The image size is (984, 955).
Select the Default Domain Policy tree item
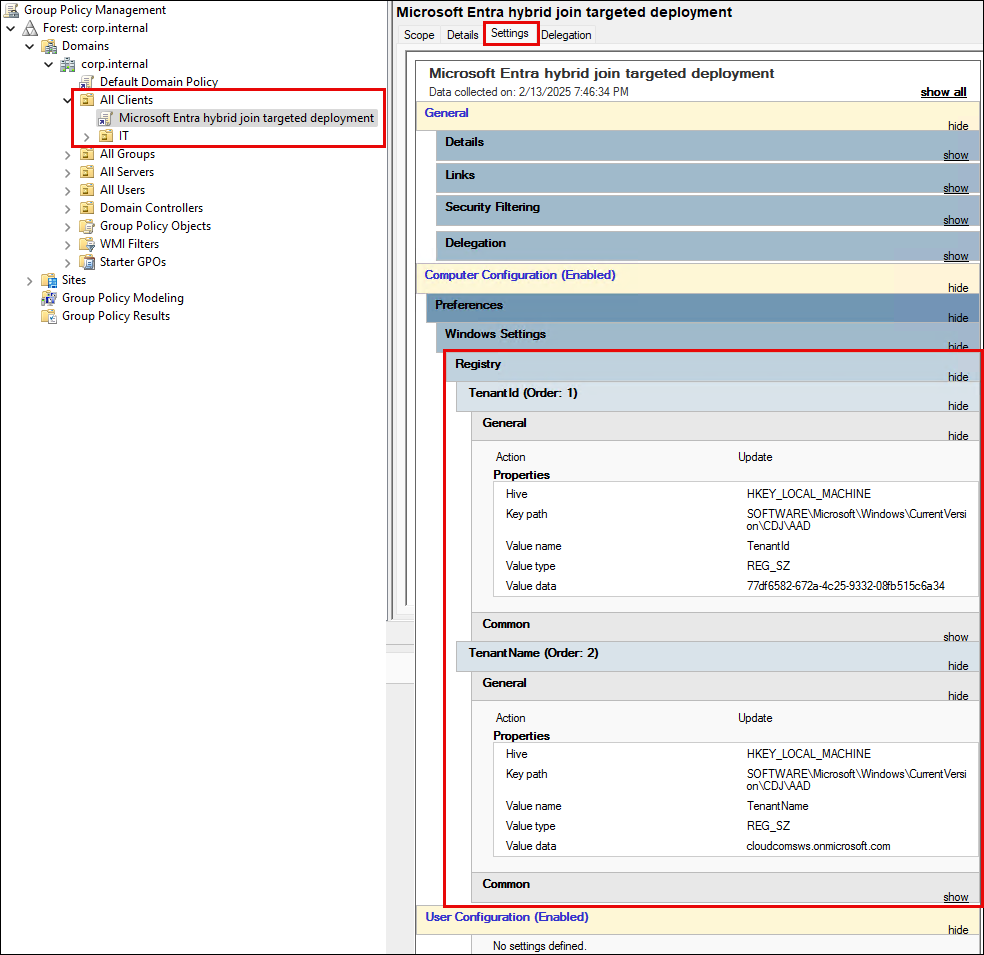159,82
